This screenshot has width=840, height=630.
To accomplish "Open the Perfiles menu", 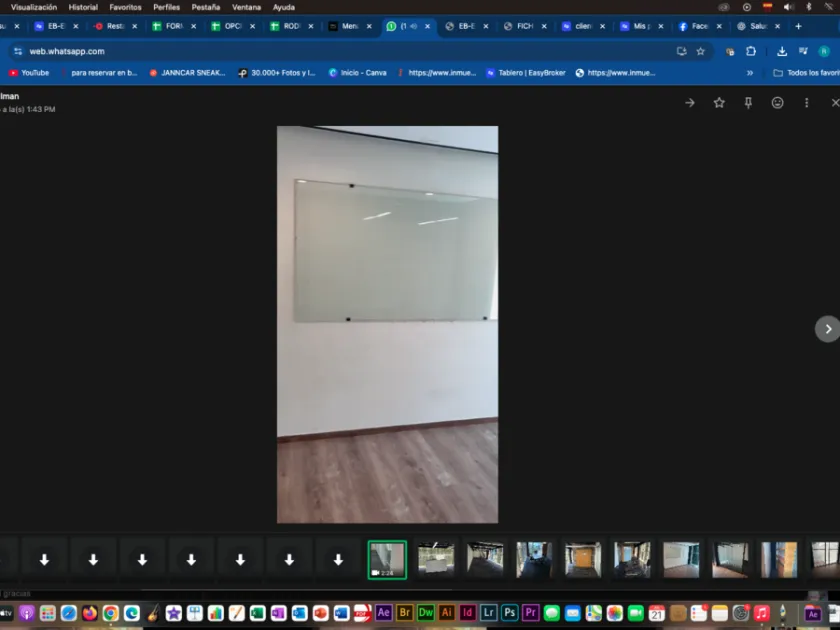I will point(167,8).
